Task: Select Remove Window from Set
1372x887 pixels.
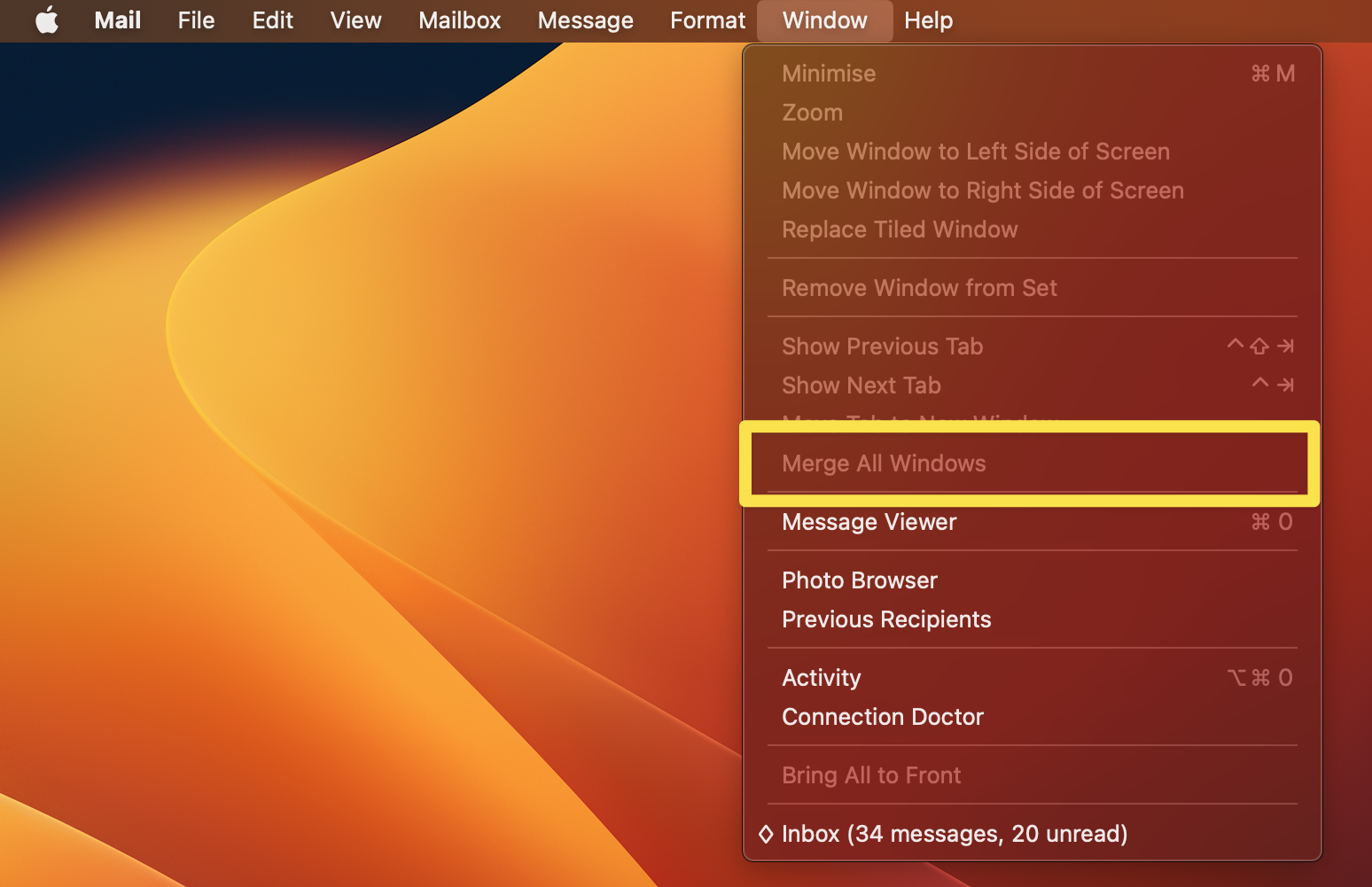Action: pos(919,287)
